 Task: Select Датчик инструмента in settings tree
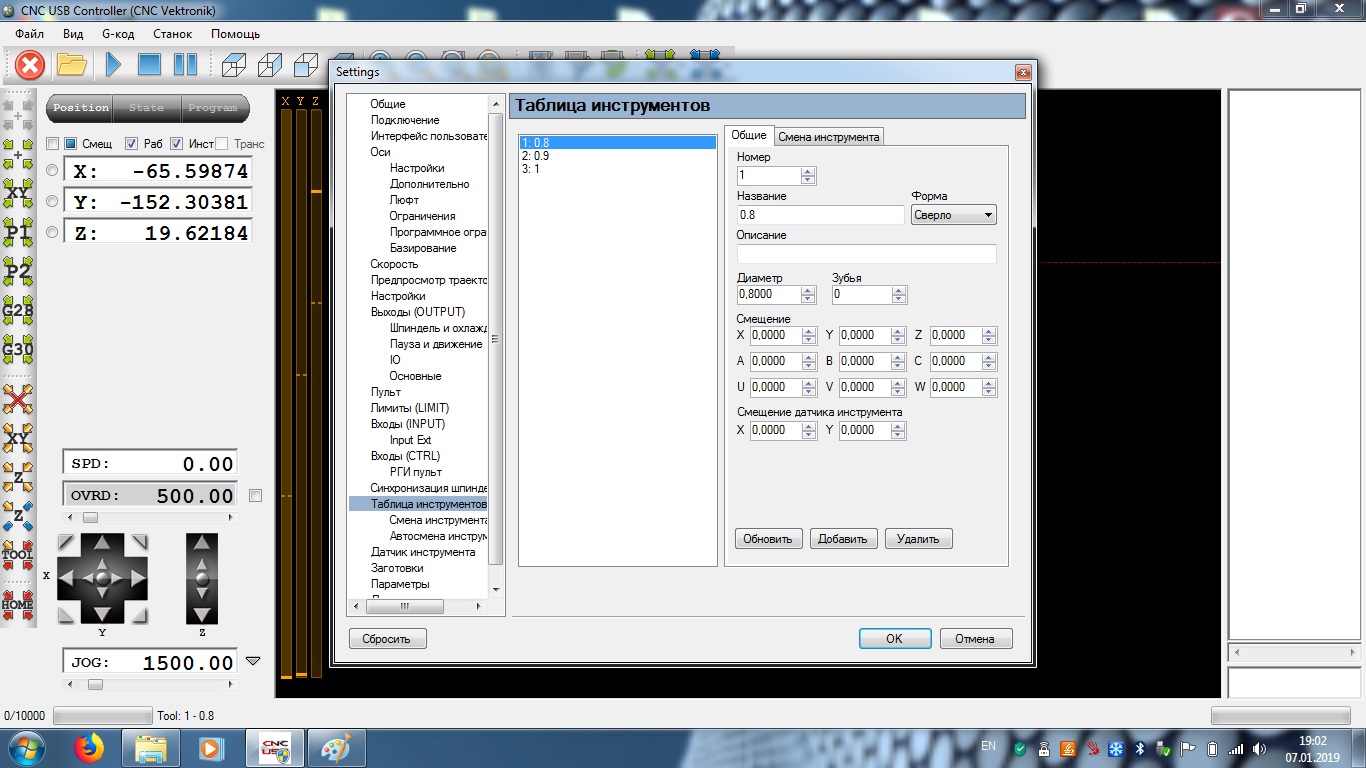tap(423, 552)
